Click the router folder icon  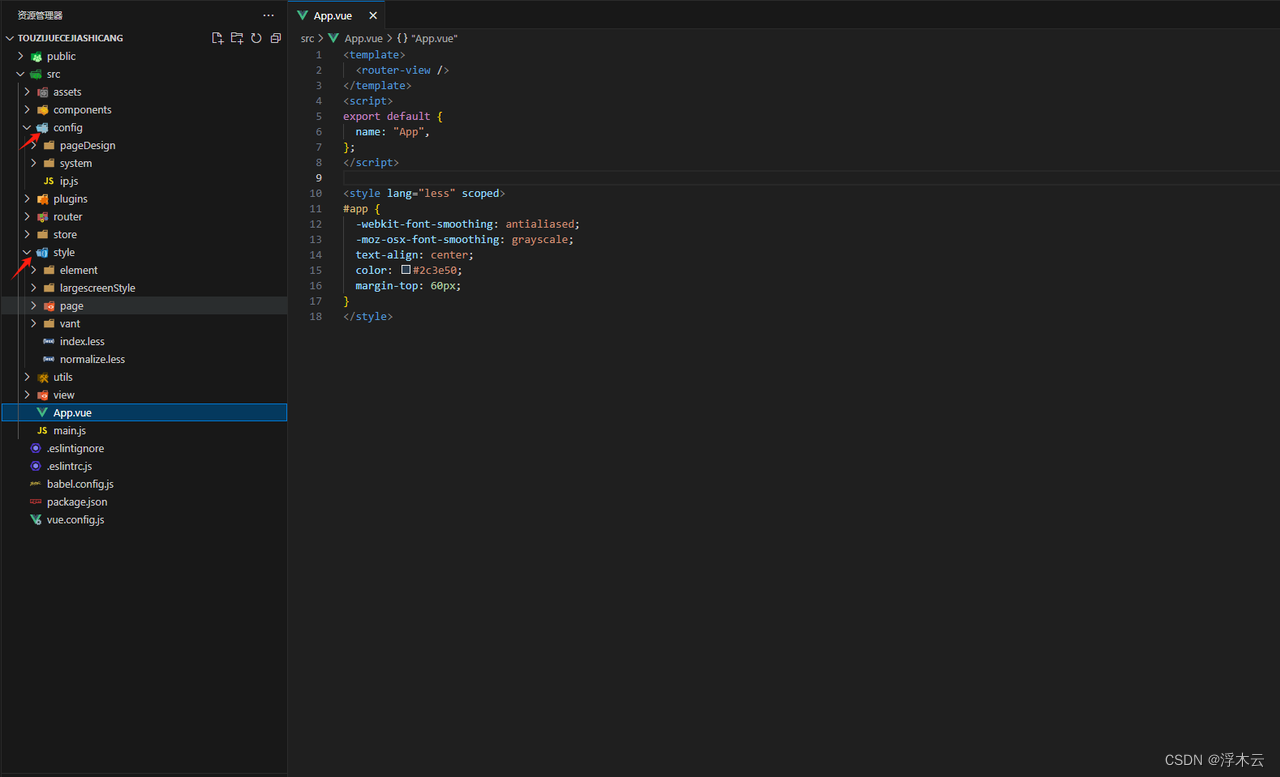coord(43,217)
